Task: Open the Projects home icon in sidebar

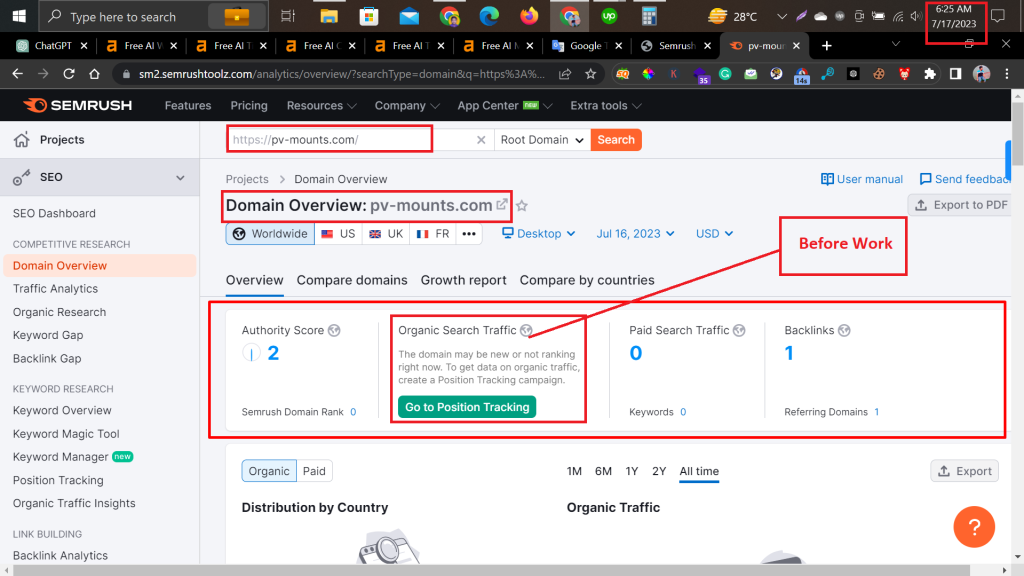Action: pos(22,140)
